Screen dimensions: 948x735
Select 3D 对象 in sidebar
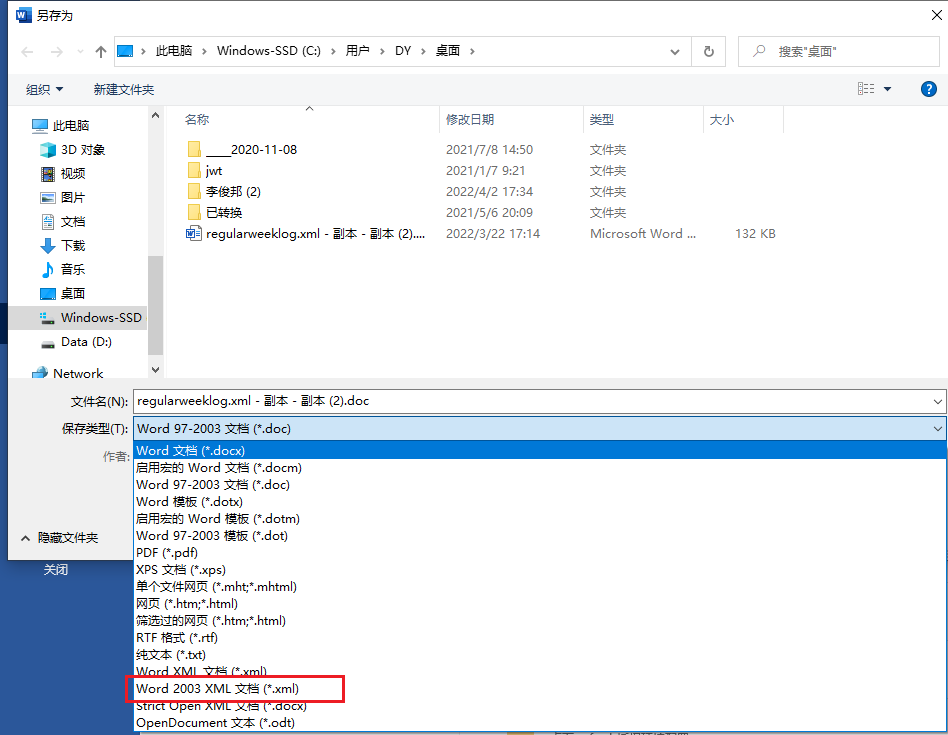[73, 149]
